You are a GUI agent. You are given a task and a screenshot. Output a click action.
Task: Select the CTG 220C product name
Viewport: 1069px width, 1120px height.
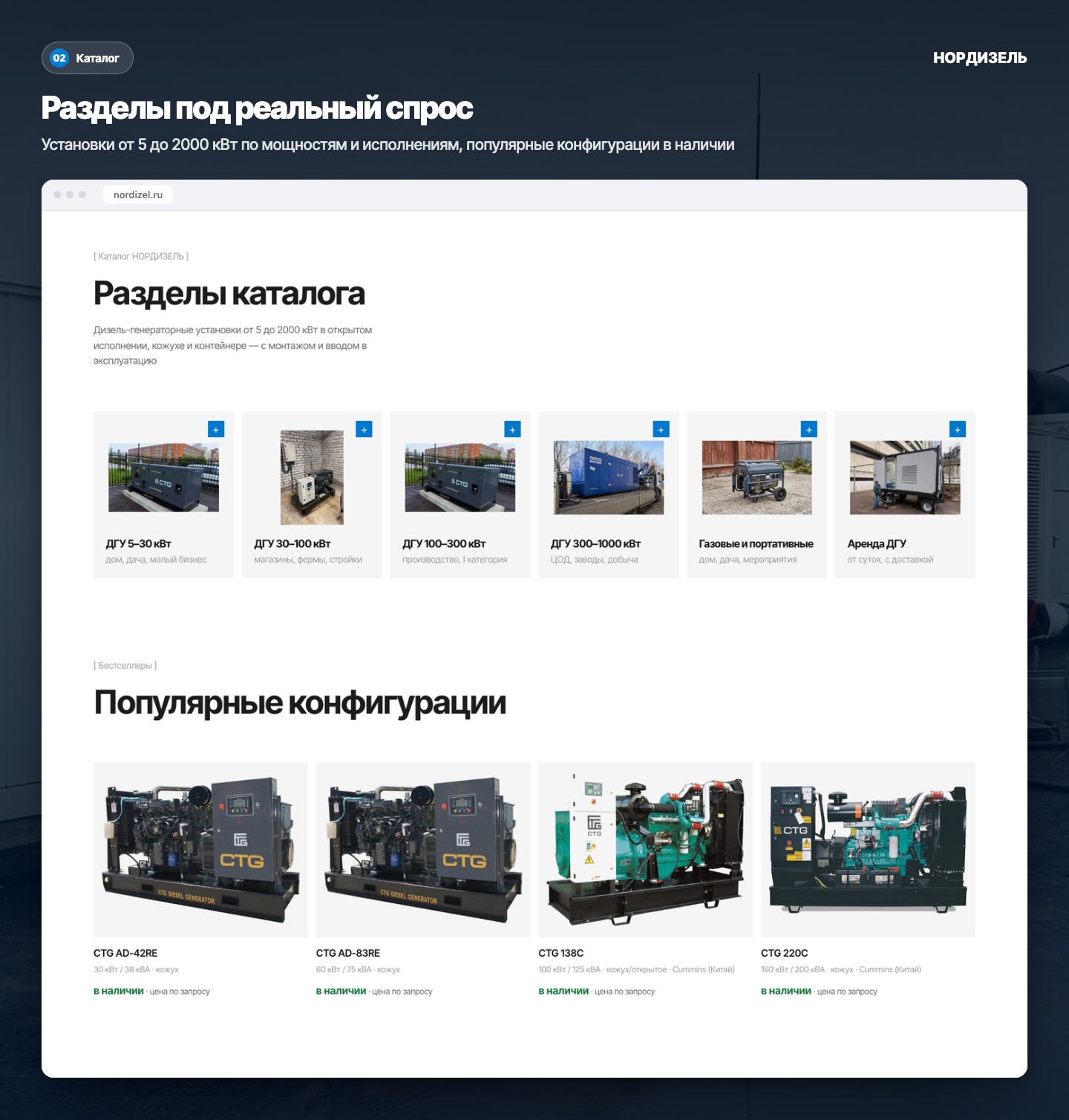[785, 953]
